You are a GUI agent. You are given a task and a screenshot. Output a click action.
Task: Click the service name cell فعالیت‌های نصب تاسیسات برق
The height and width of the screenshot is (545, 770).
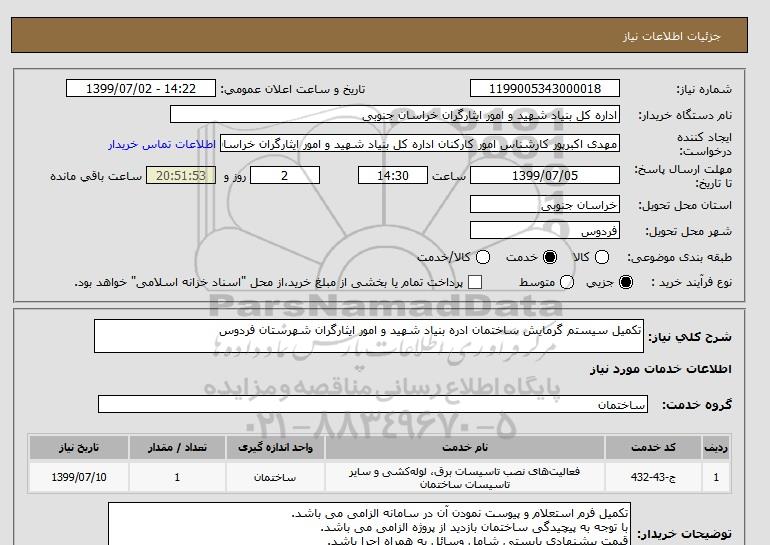click(x=465, y=477)
